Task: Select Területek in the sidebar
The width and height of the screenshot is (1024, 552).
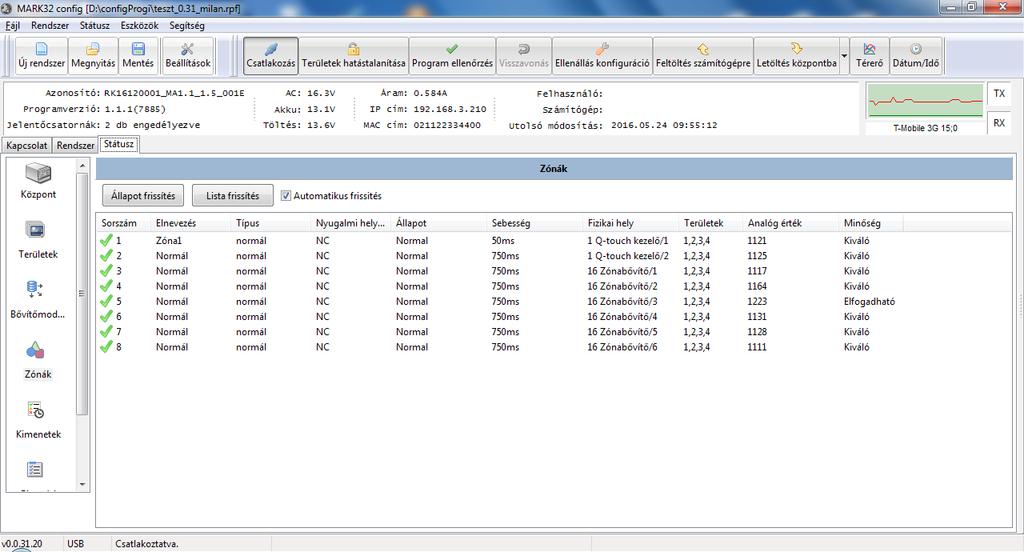Action: coord(38,240)
